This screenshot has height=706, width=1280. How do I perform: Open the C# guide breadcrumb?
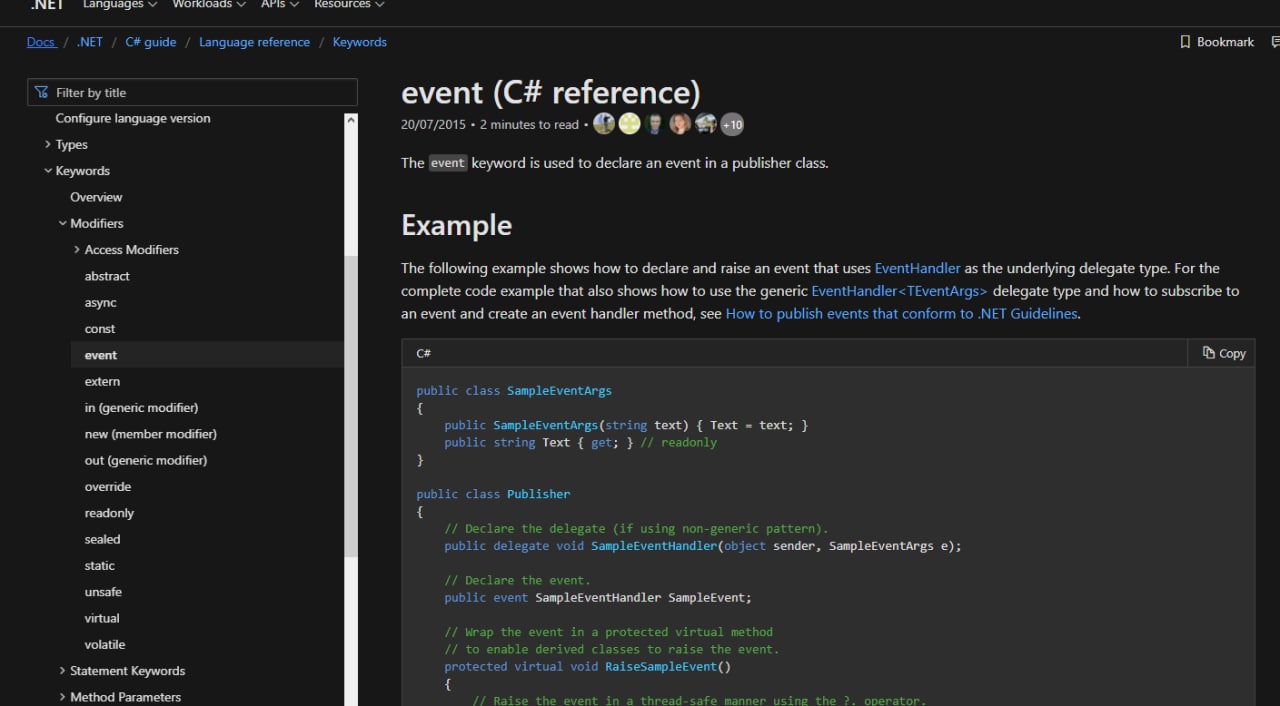point(150,42)
